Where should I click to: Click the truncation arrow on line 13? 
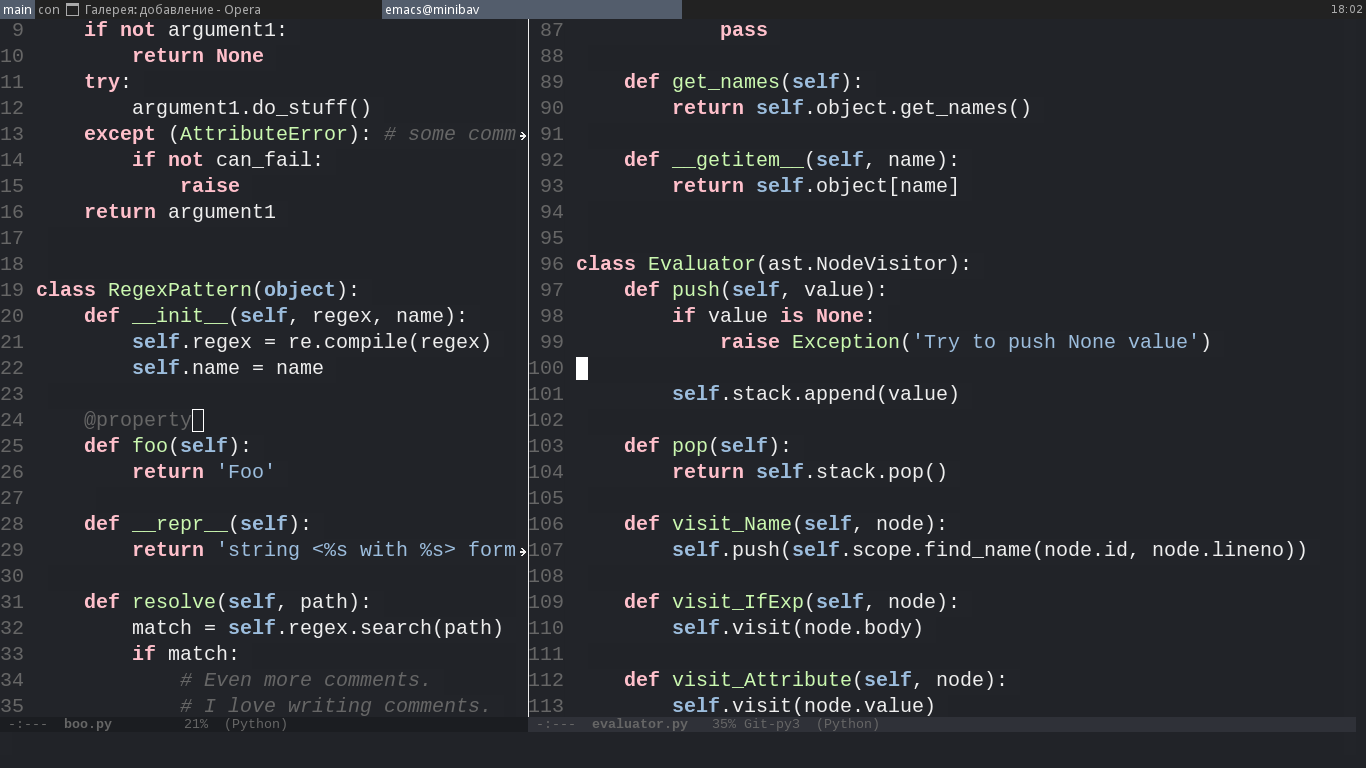[x=523, y=135]
